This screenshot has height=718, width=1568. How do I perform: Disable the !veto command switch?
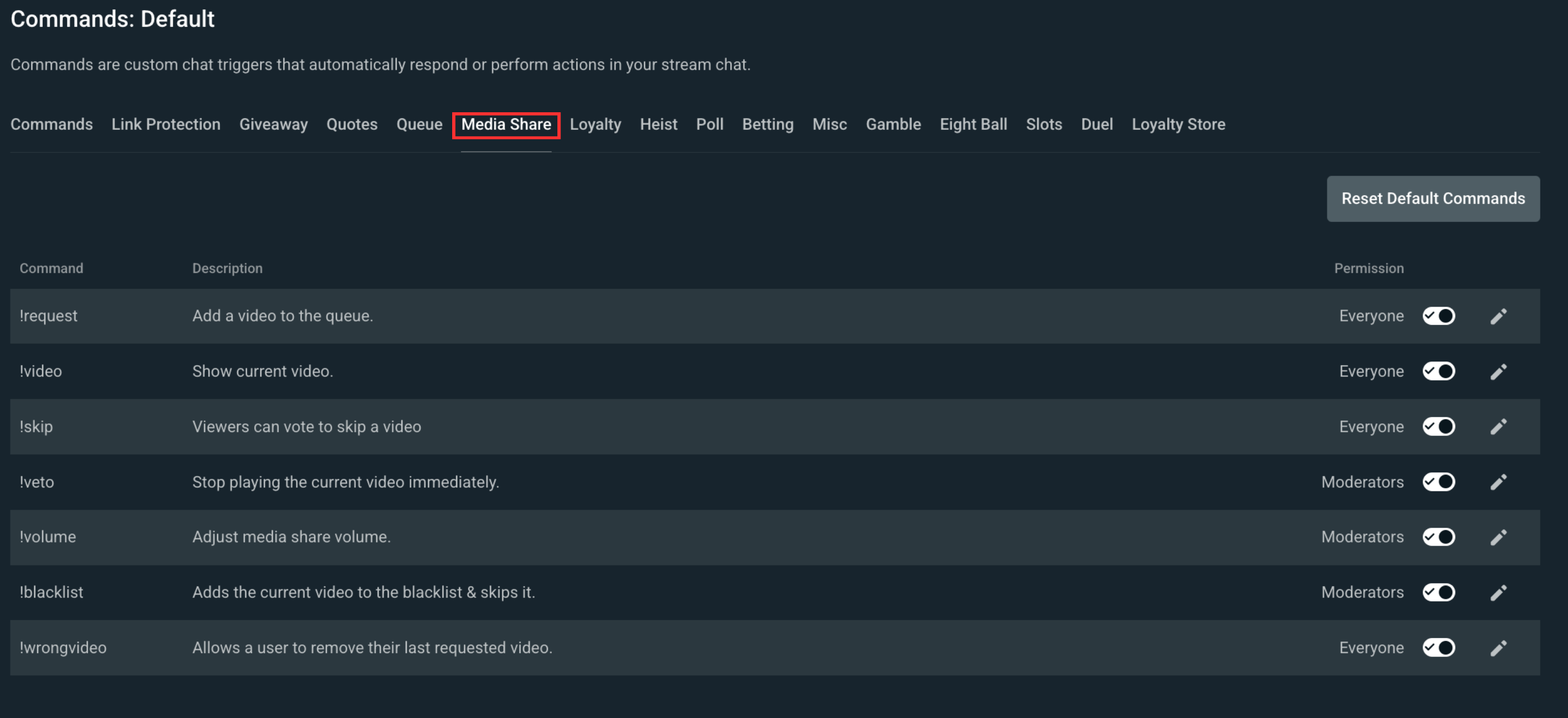pos(1439,482)
